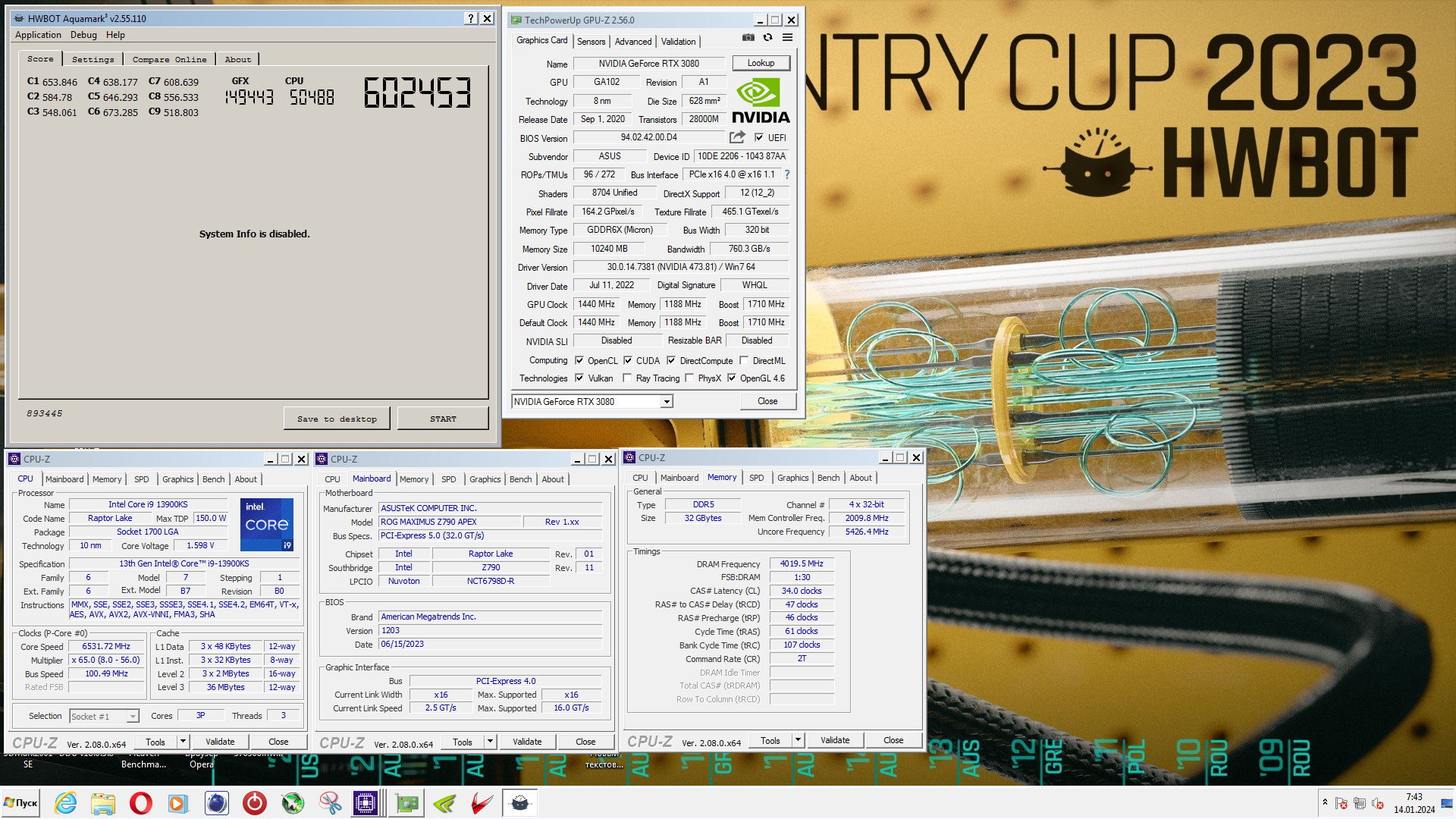1456x819 pixels.
Task: Click the Intel Core i9 logo in CPU-Z
Action: [x=267, y=525]
